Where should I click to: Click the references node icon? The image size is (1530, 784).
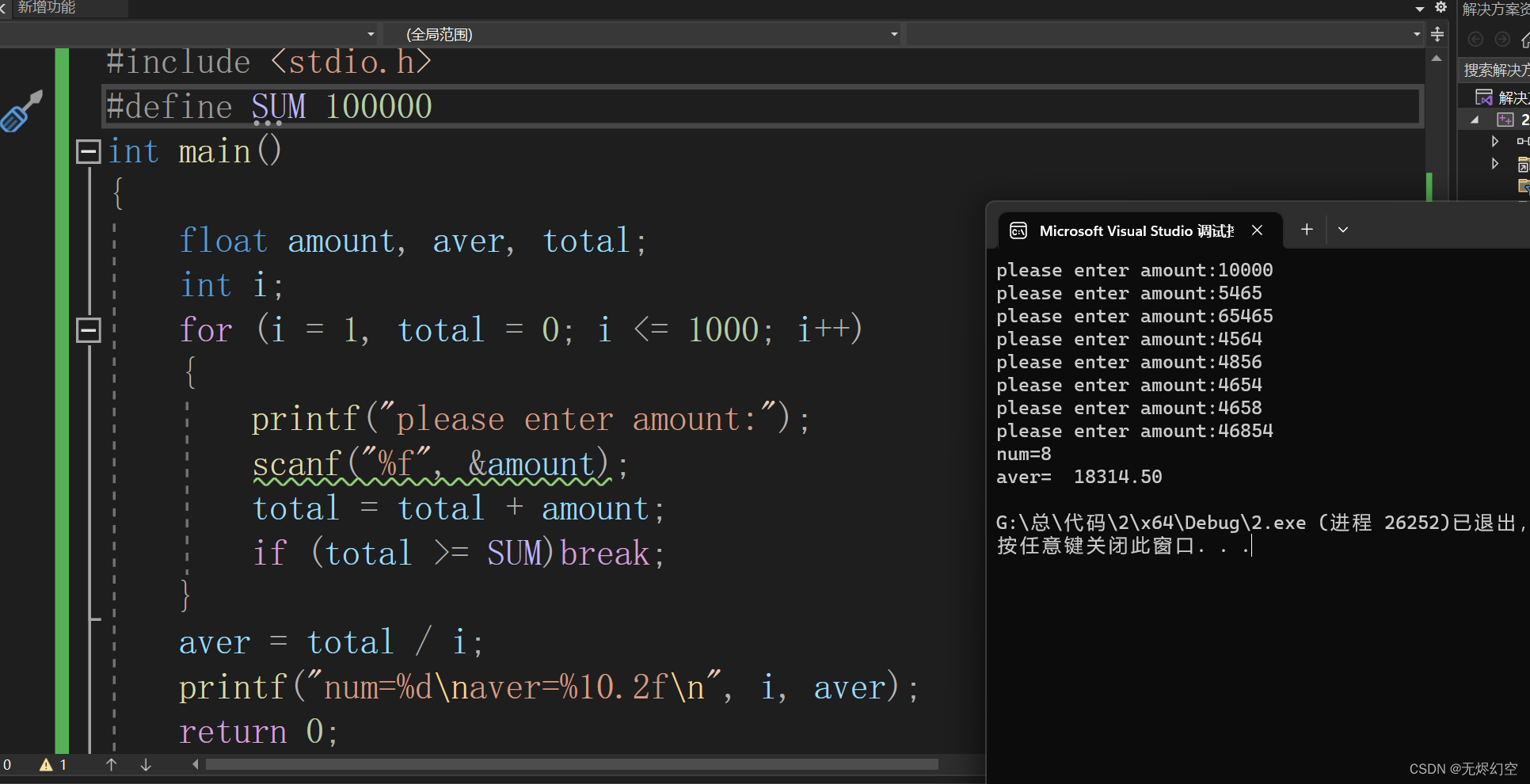click(1523, 141)
